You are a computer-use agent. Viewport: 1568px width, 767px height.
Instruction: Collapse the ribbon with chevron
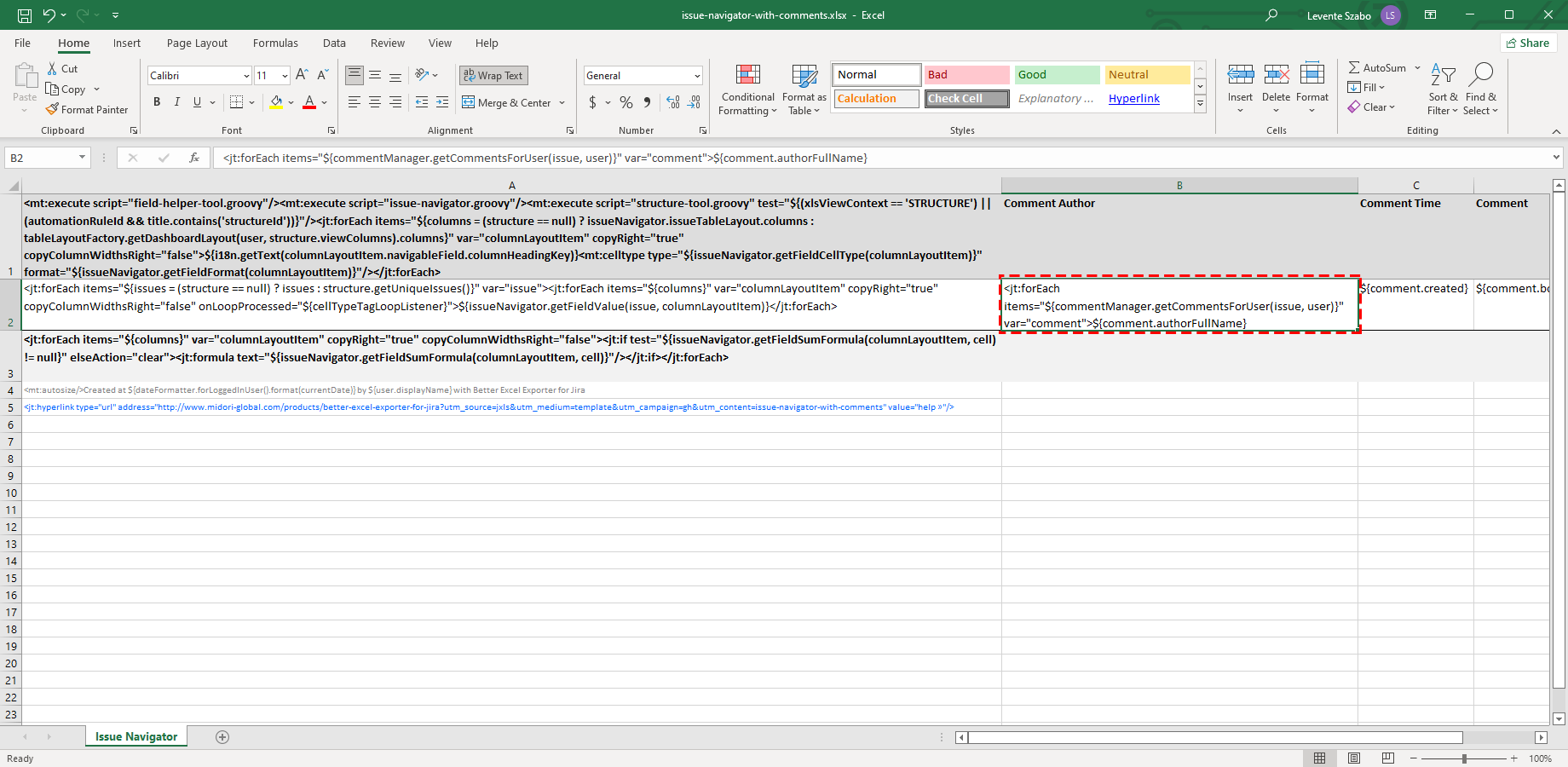1556,131
